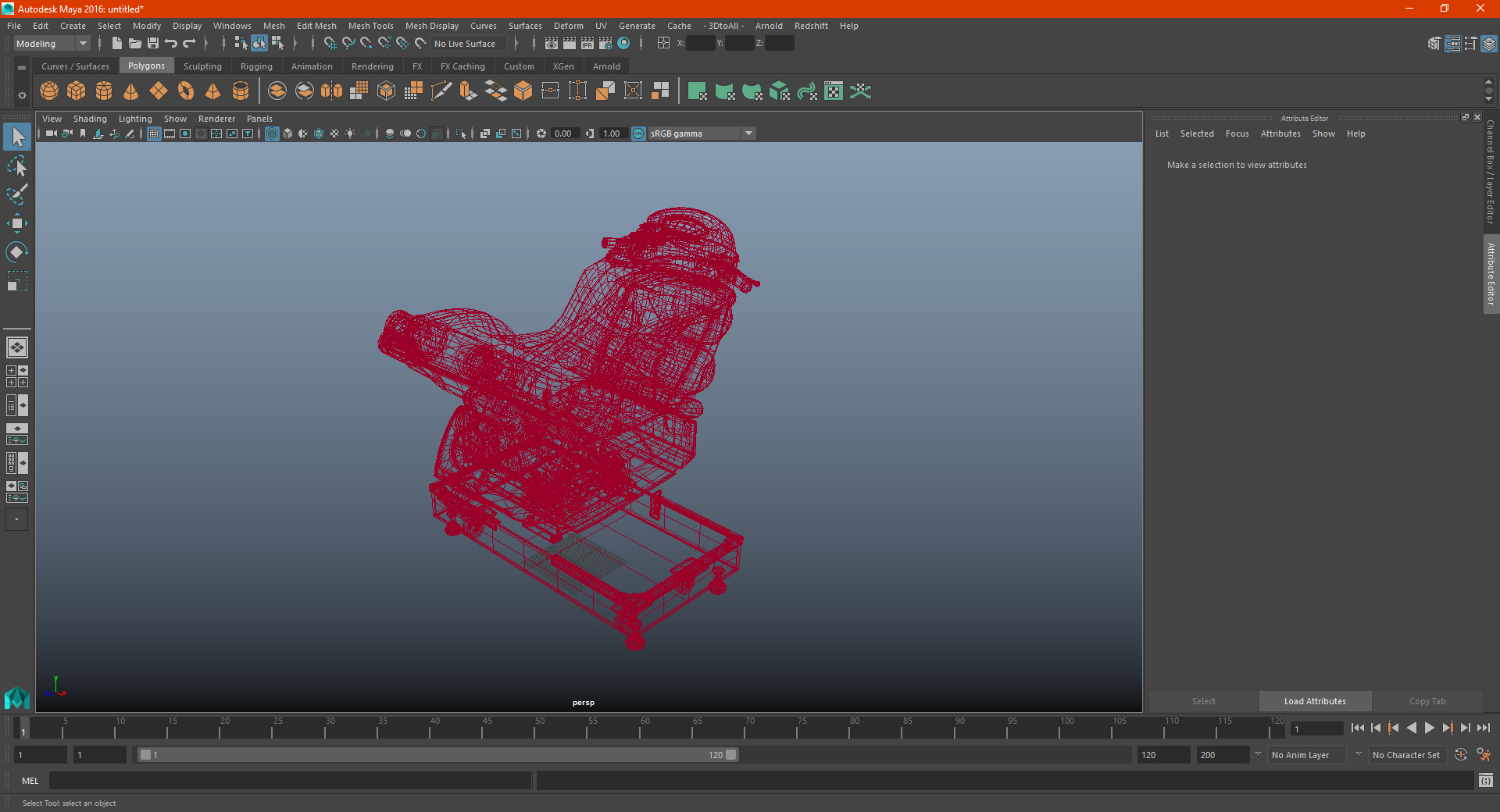Play the animation forward
The image size is (1500, 812).
(1430, 728)
